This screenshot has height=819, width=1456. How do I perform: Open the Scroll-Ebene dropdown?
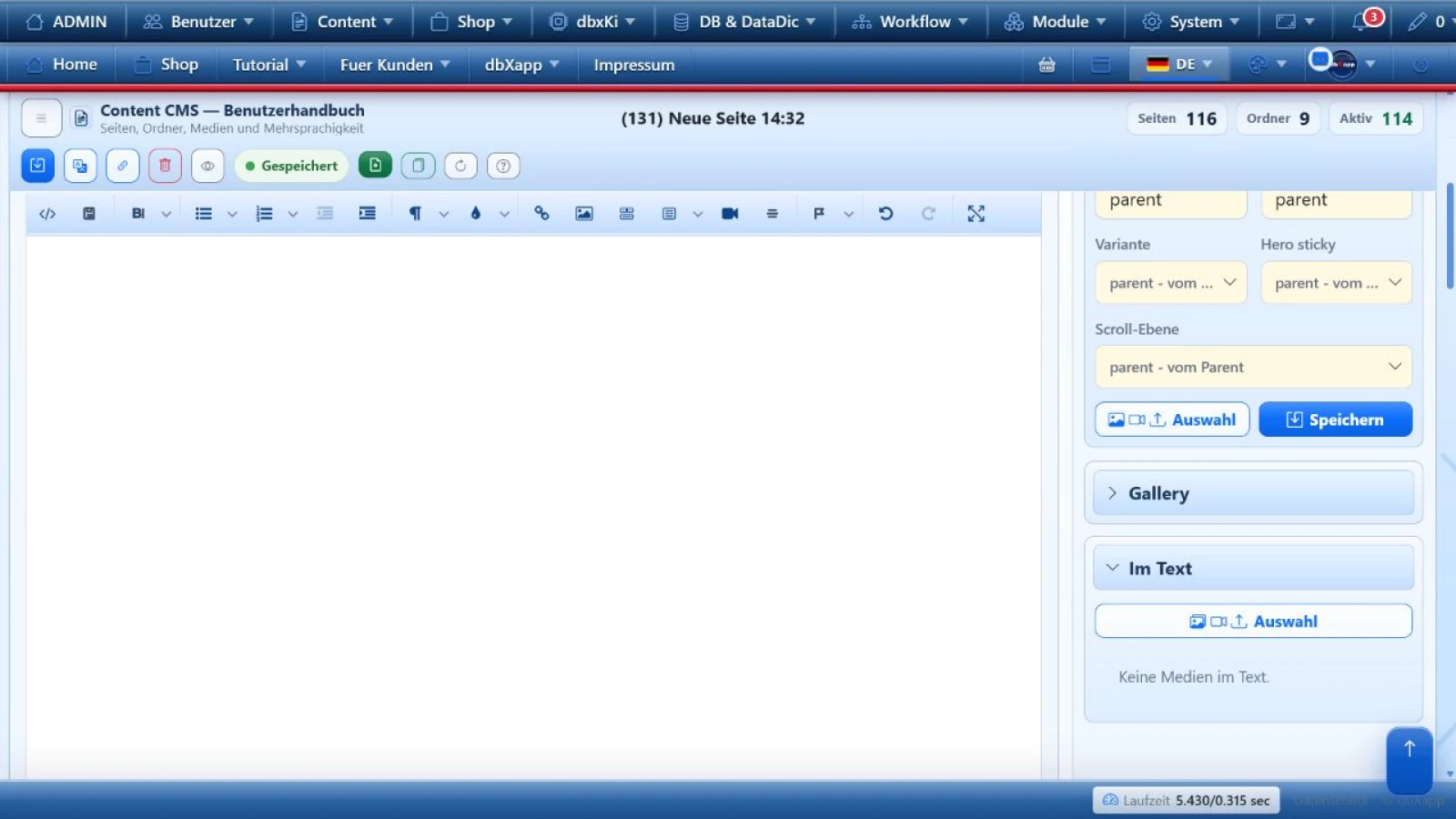click(x=1253, y=367)
